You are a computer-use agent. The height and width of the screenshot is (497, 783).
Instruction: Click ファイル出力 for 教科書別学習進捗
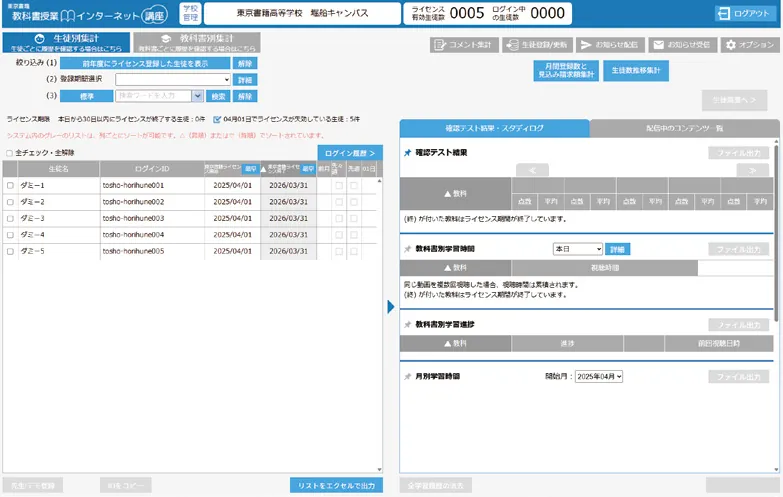[739, 325]
